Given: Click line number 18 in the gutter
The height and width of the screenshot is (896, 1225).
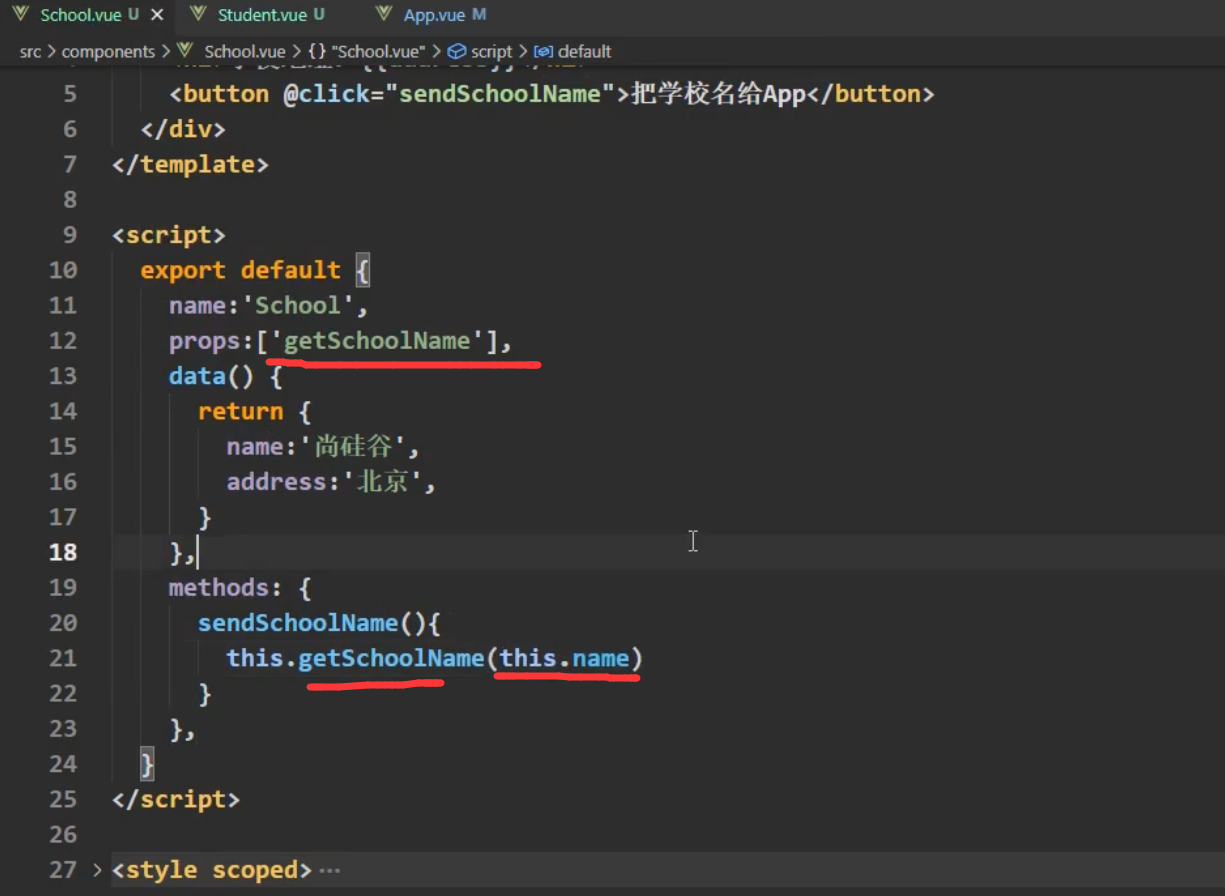Looking at the screenshot, I should click(x=63, y=552).
